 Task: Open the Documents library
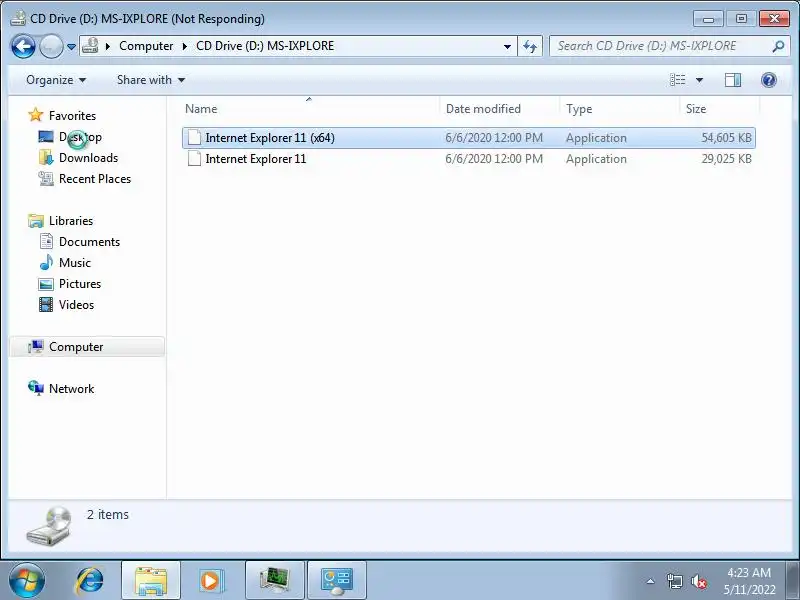pos(89,242)
